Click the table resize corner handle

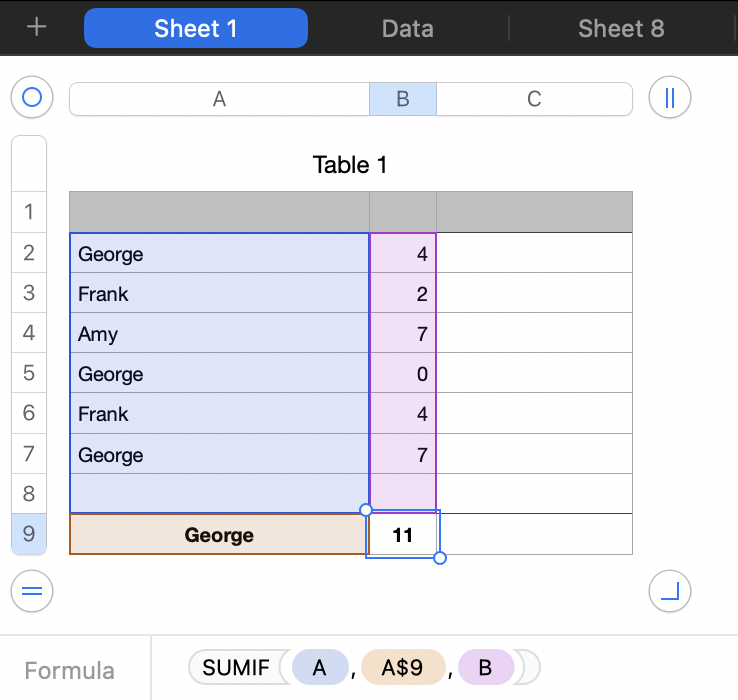click(670, 591)
